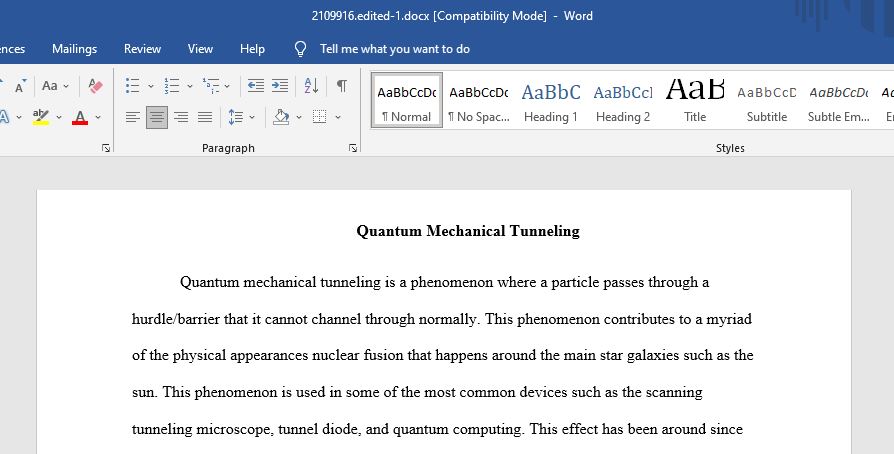Open the Text Highlight Color dropdown arrow
894x454 pixels.
coord(59,117)
